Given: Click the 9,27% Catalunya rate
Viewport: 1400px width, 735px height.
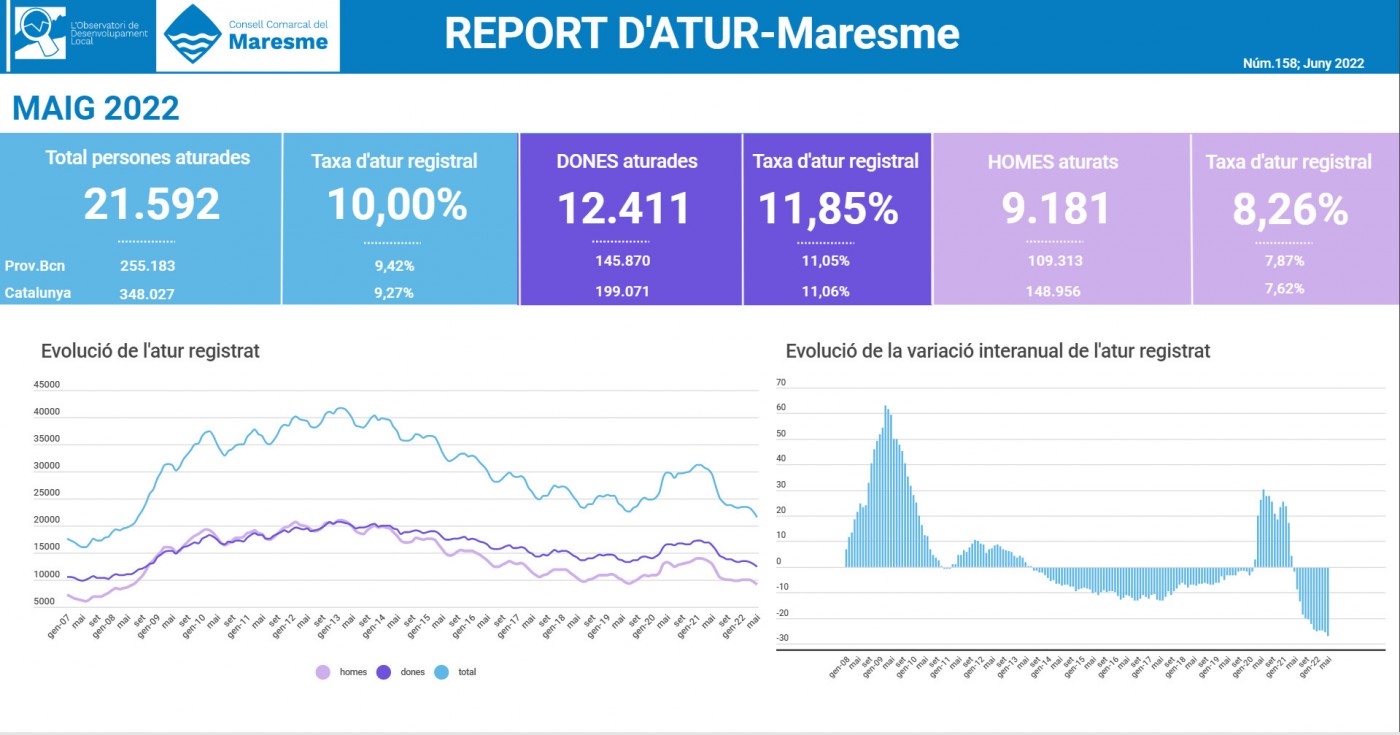Looking at the screenshot, I should tap(395, 294).
